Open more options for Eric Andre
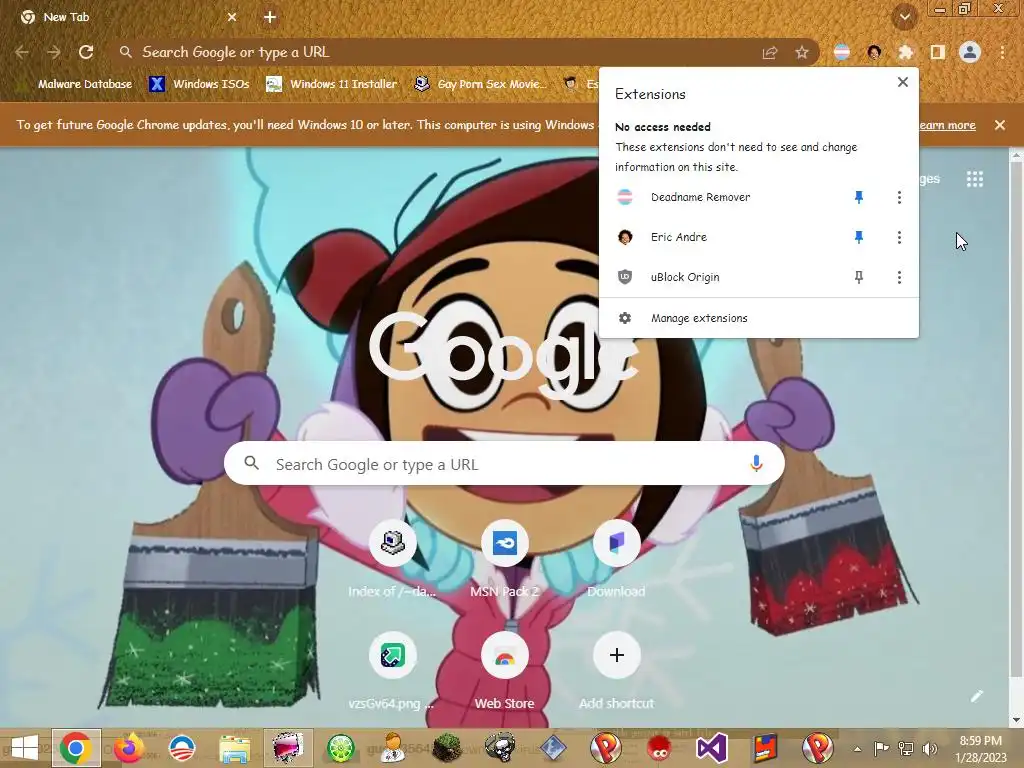Screen dimensions: 1024x768 coord(899,237)
